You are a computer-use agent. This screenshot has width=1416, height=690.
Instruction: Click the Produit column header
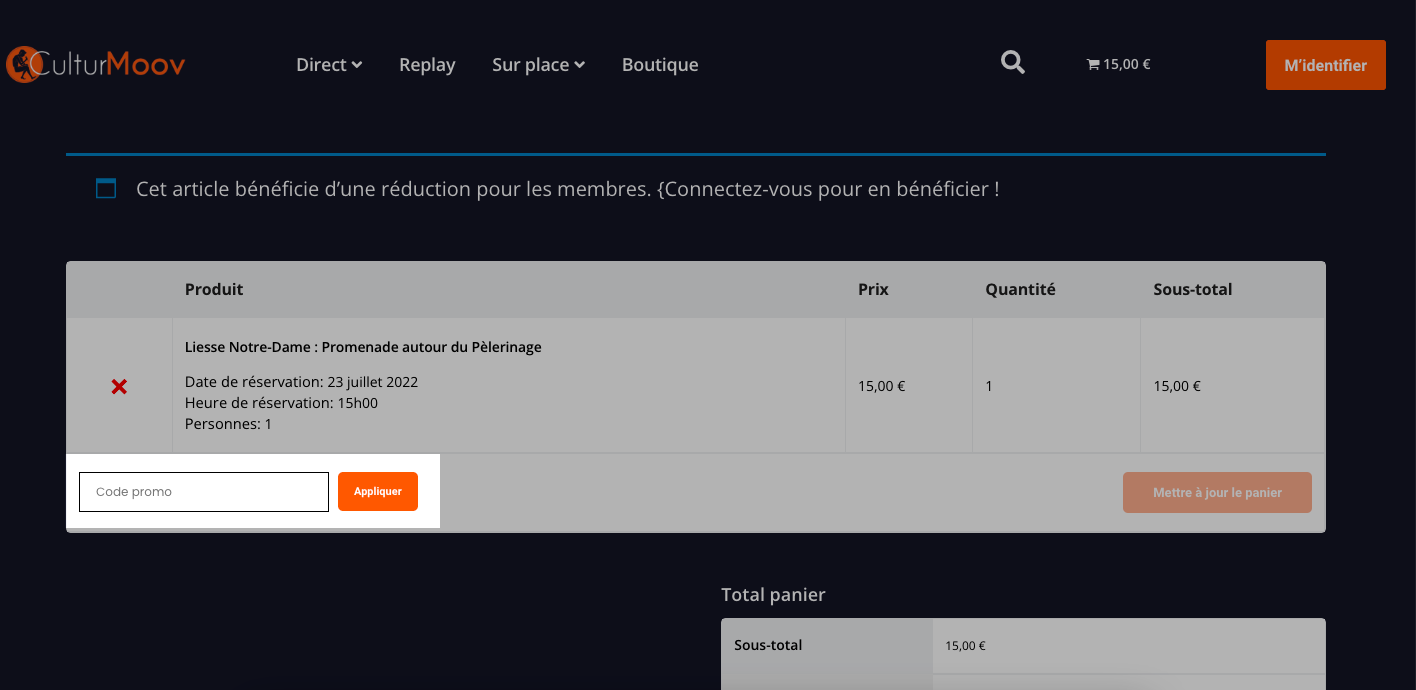(x=214, y=290)
